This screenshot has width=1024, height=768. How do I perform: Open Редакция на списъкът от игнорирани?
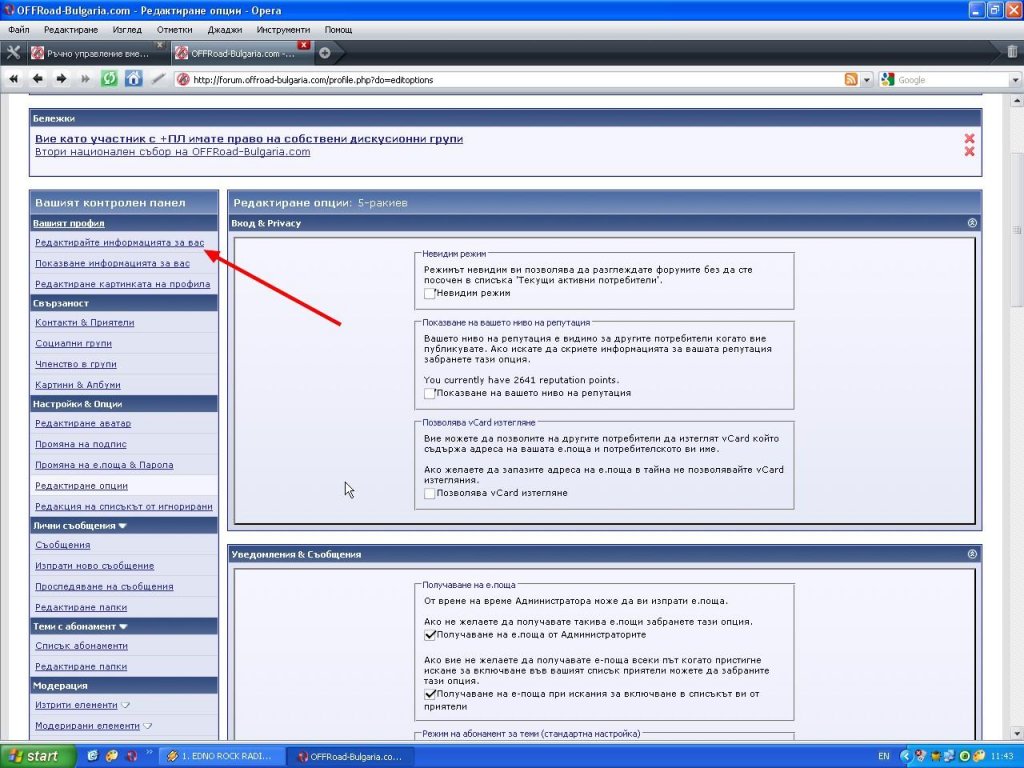[123, 507]
